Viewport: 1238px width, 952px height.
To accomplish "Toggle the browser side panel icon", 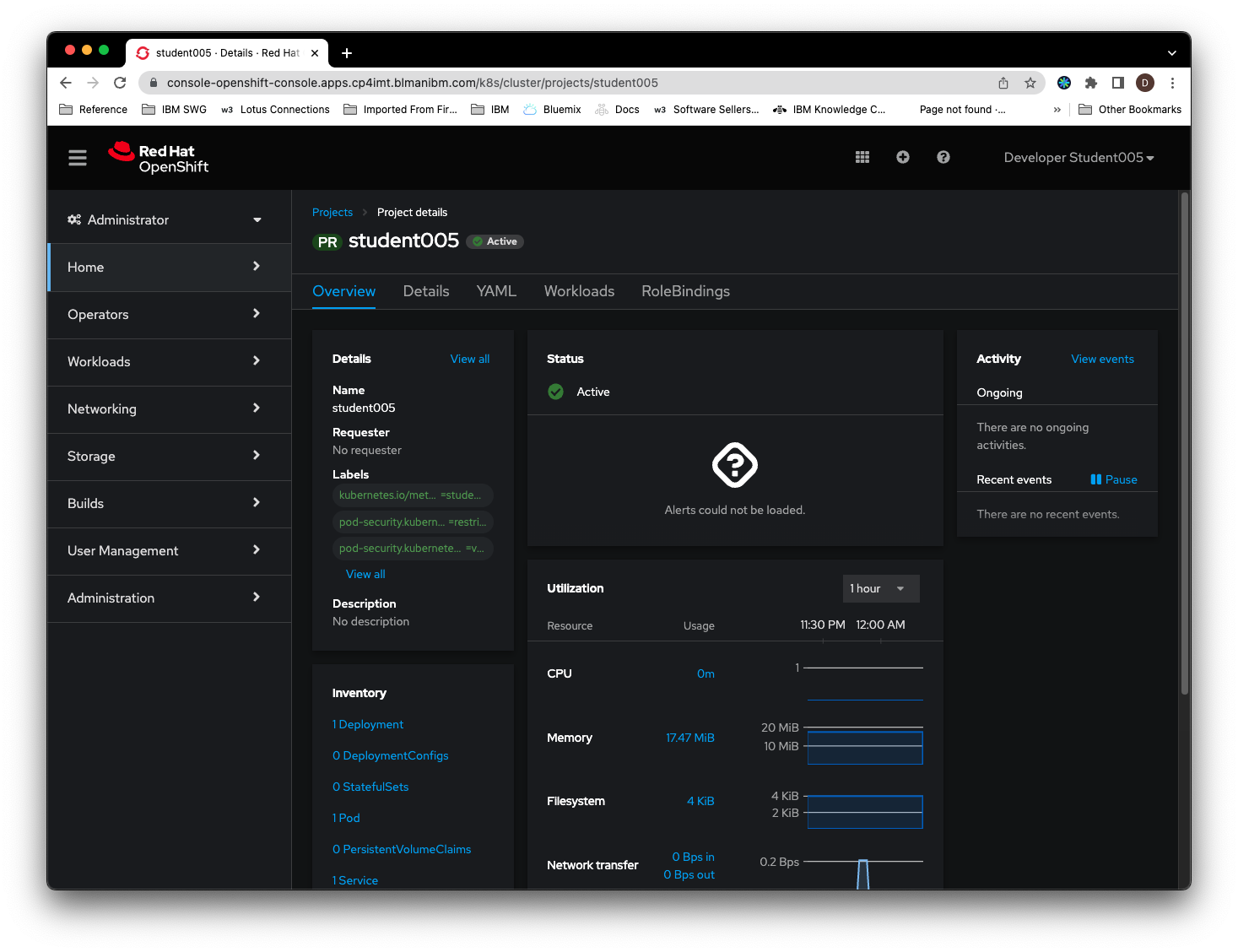I will point(1118,83).
